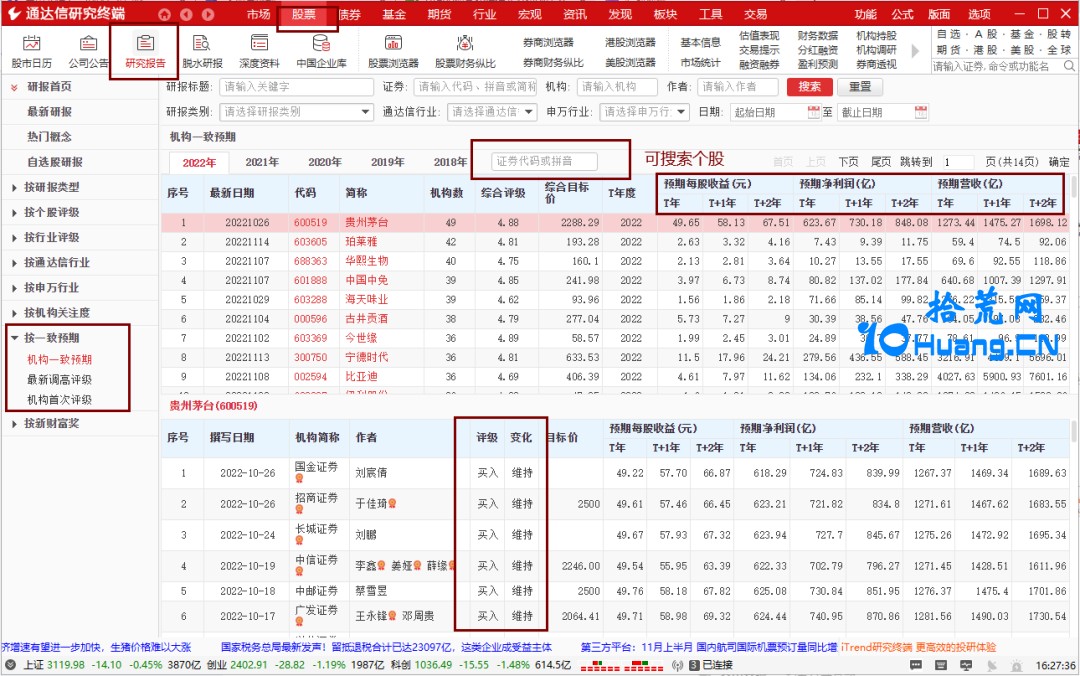Click the 重置 reset button

tap(860, 87)
